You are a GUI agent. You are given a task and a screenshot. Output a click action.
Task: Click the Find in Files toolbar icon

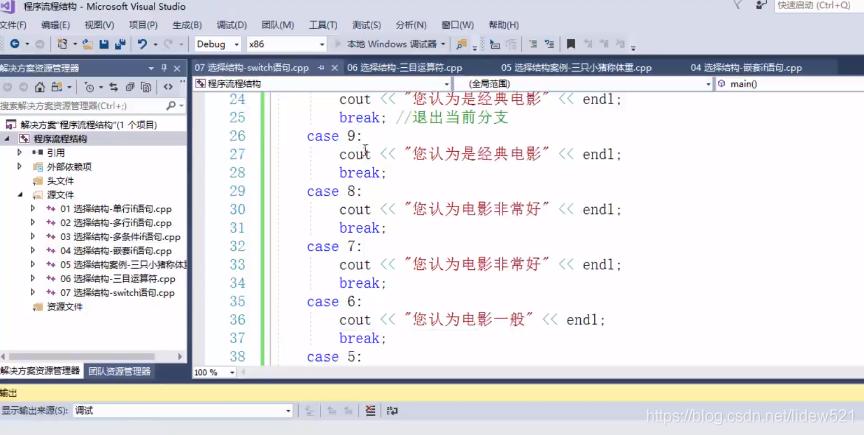pos(461,44)
